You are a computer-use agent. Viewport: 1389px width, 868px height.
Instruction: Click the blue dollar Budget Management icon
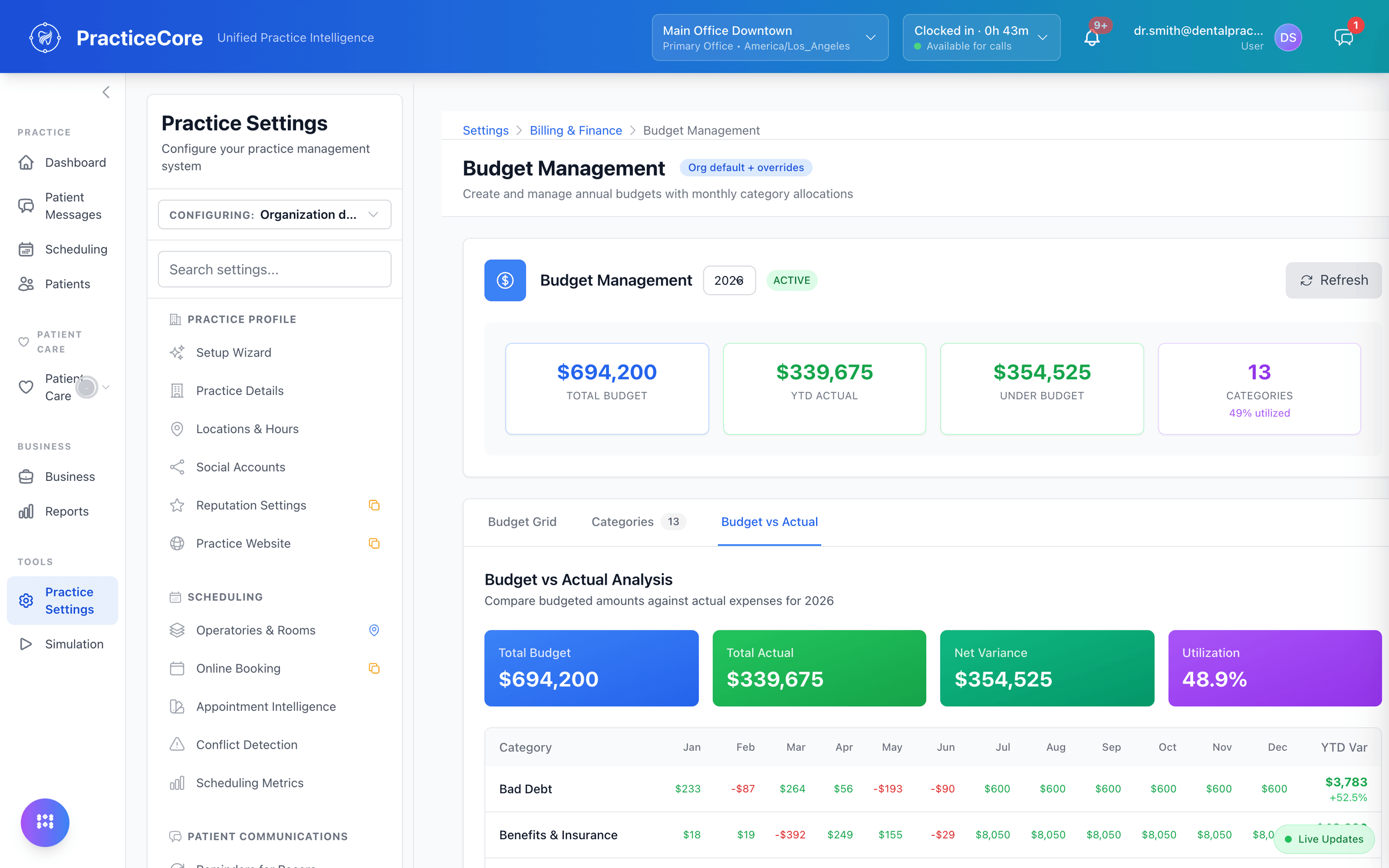[504, 280]
